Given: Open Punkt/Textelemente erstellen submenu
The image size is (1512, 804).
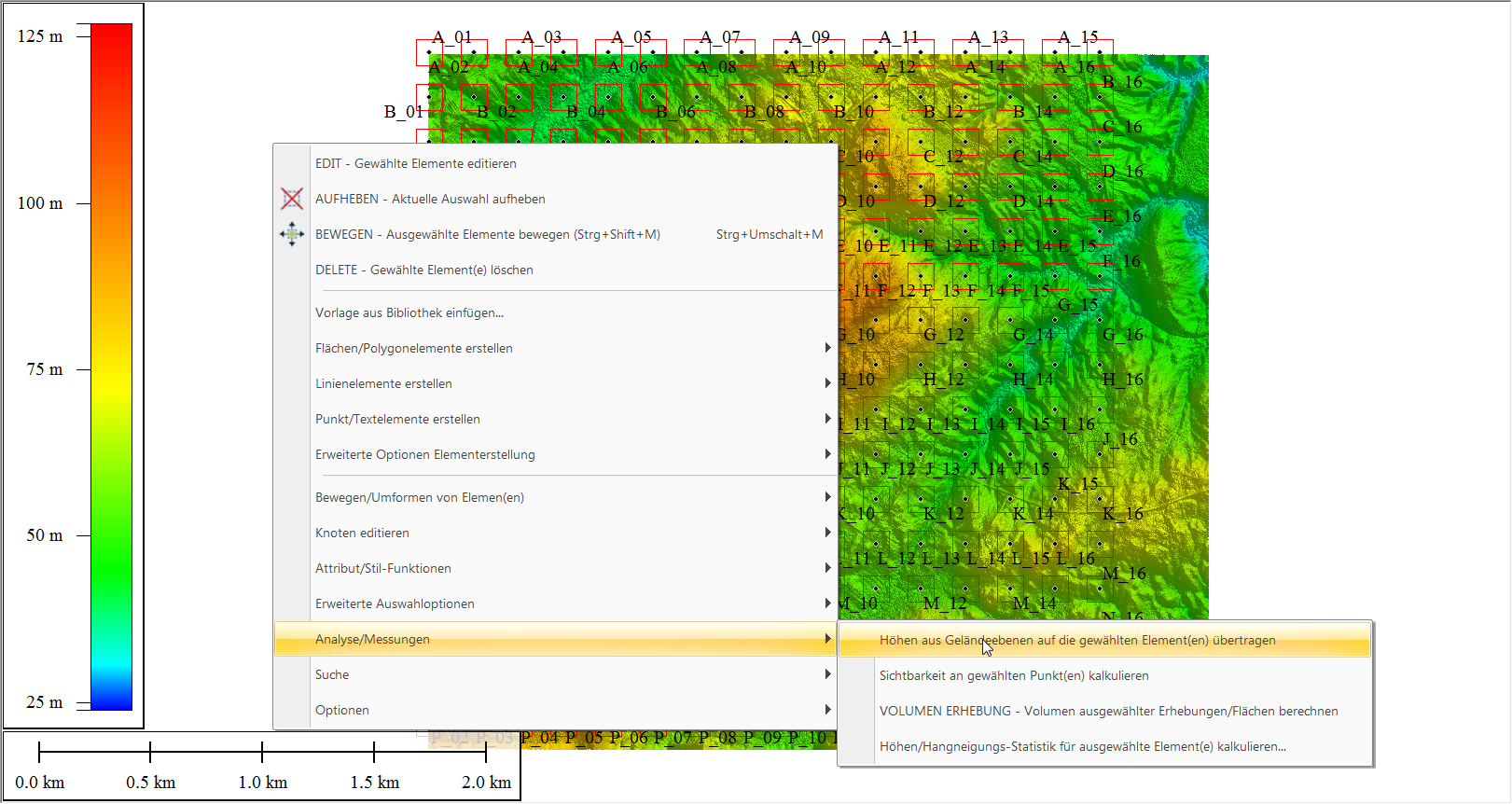Looking at the screenshot, I should [x=555, y=419].
